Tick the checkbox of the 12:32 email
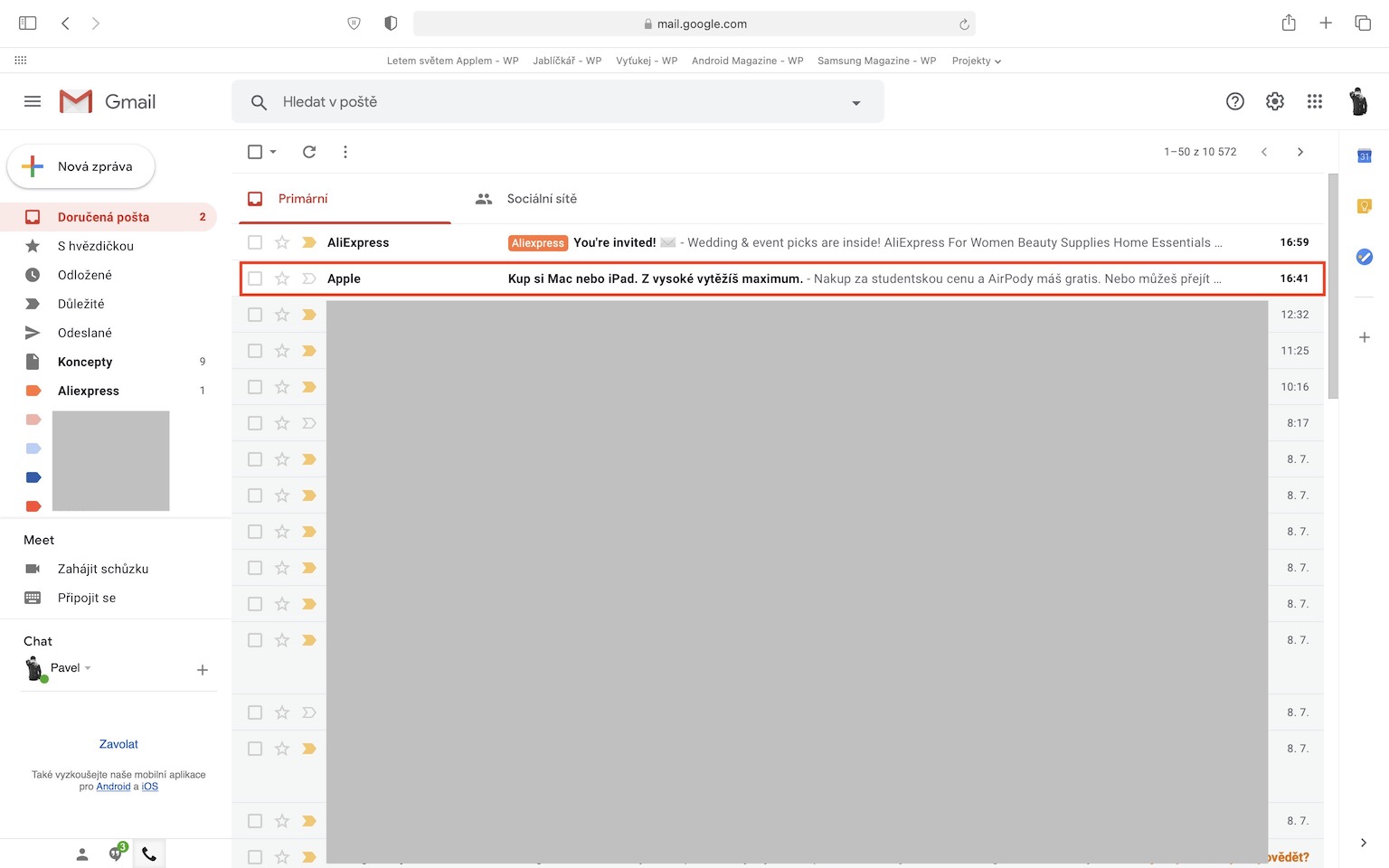The height and width of the screenshot is (868, 1389). tap(255, 315)
